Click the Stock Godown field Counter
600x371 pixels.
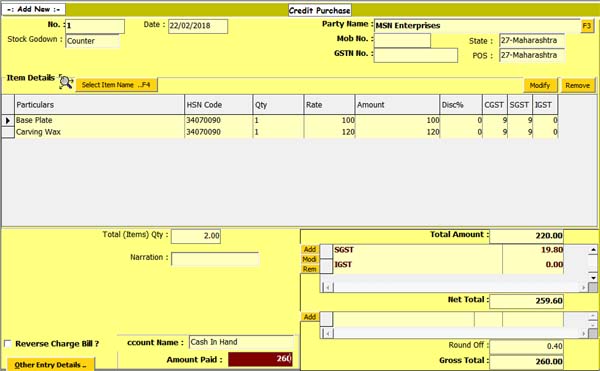coord(93,41)
